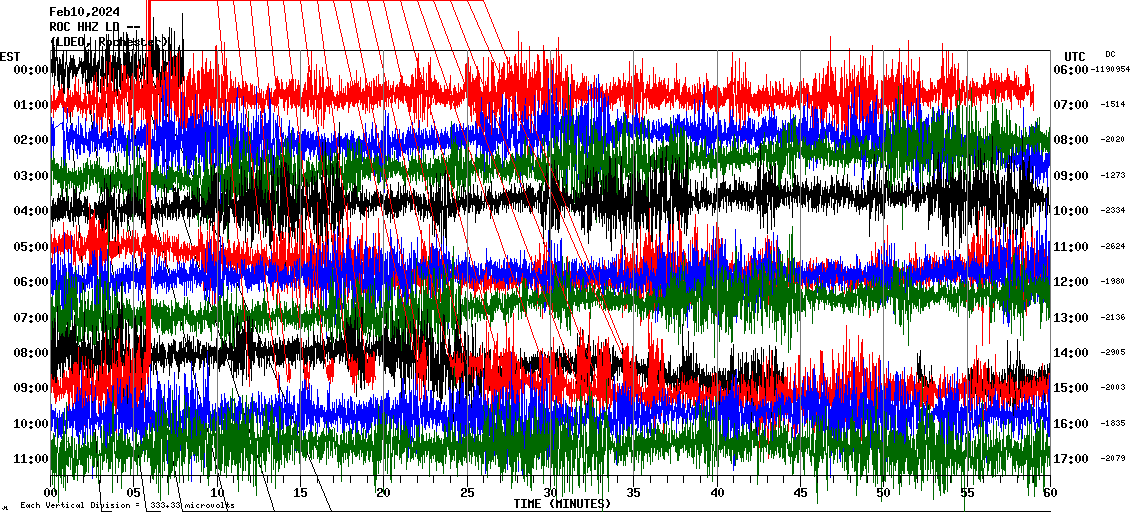Click the 45 minute tick label
This screenshot has height=519, width=1130.
pos(800,493)
